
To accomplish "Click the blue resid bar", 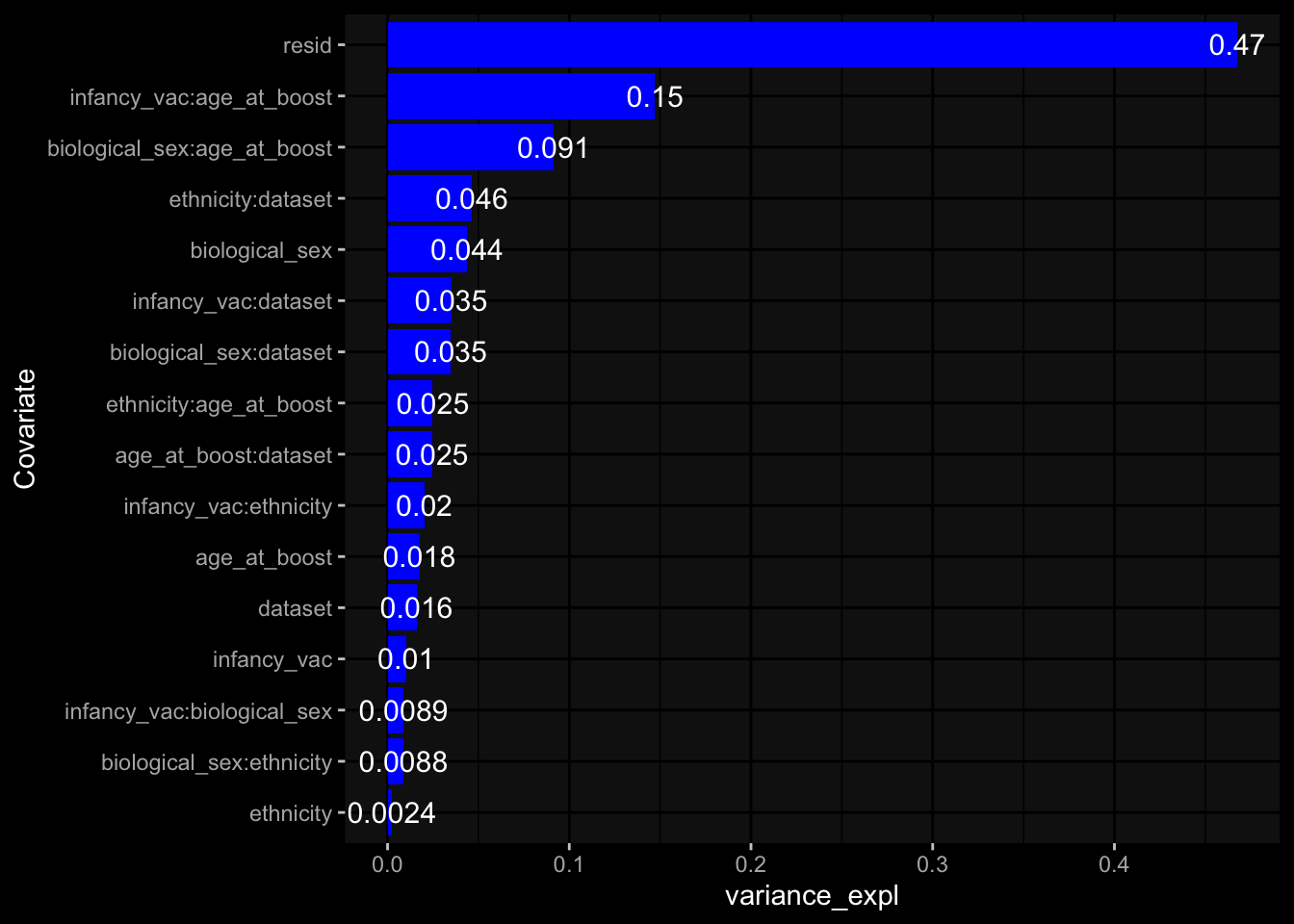I will click(x=813, y=45).
